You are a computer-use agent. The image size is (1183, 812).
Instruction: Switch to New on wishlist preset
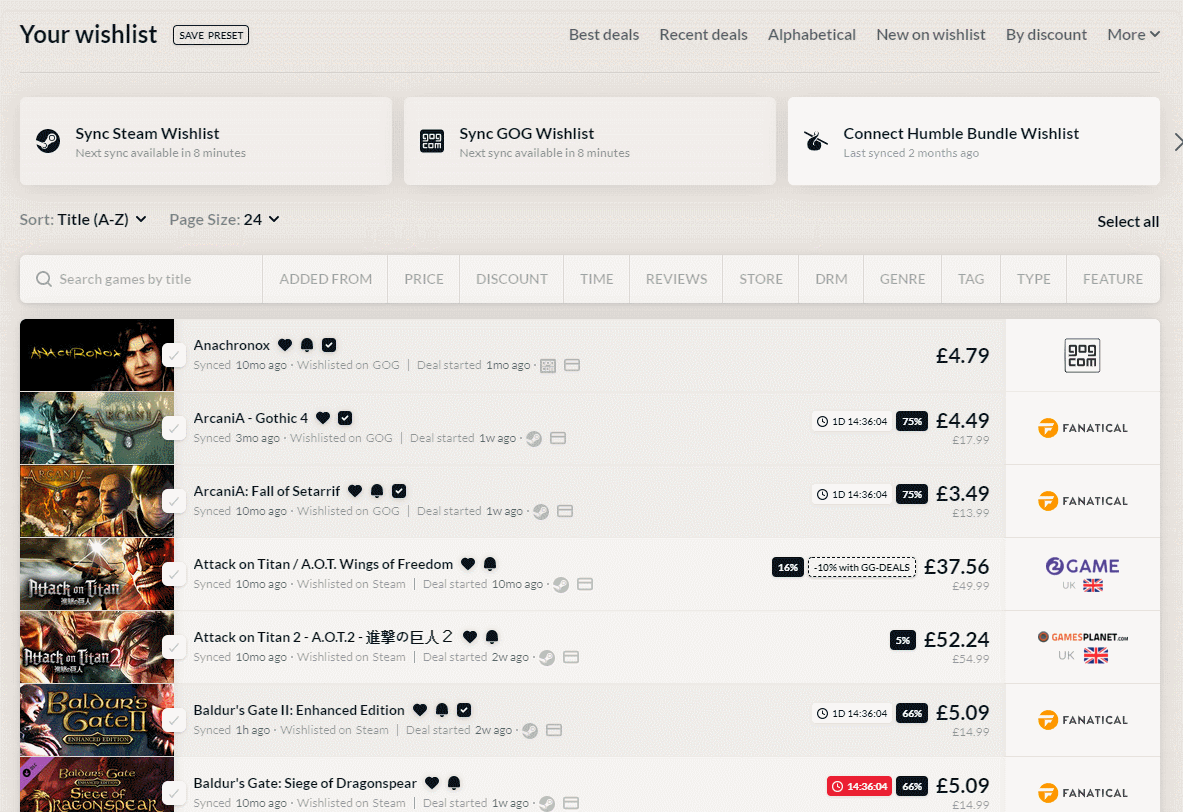(x=930, y=35)
